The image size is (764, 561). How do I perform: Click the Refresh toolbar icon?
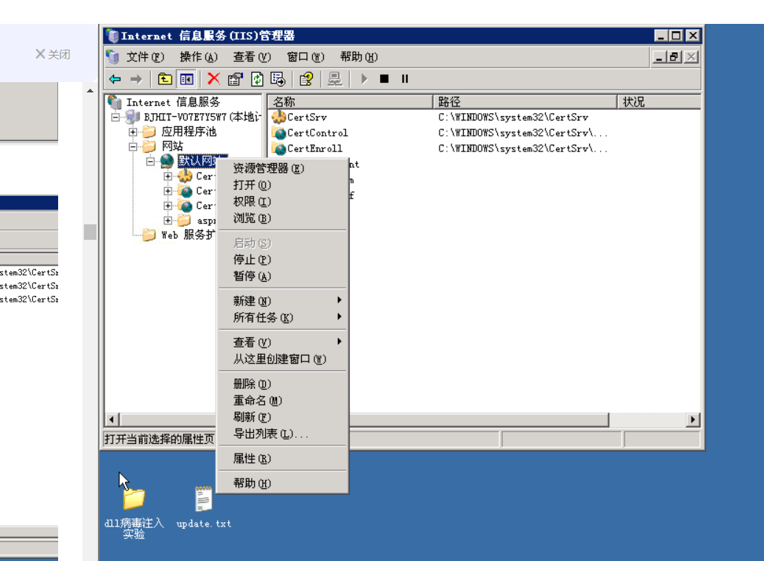(x=257, y=79)
